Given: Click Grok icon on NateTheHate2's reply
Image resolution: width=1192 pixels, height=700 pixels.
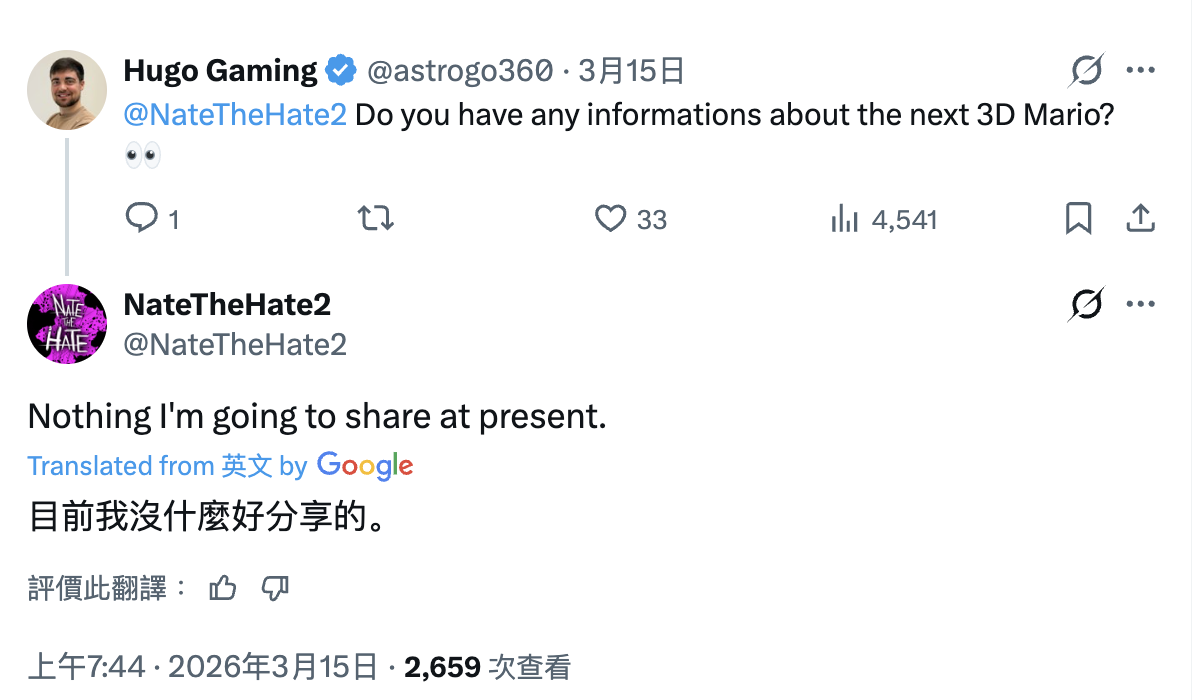Looking at the screenshot, I should 1085,304.
